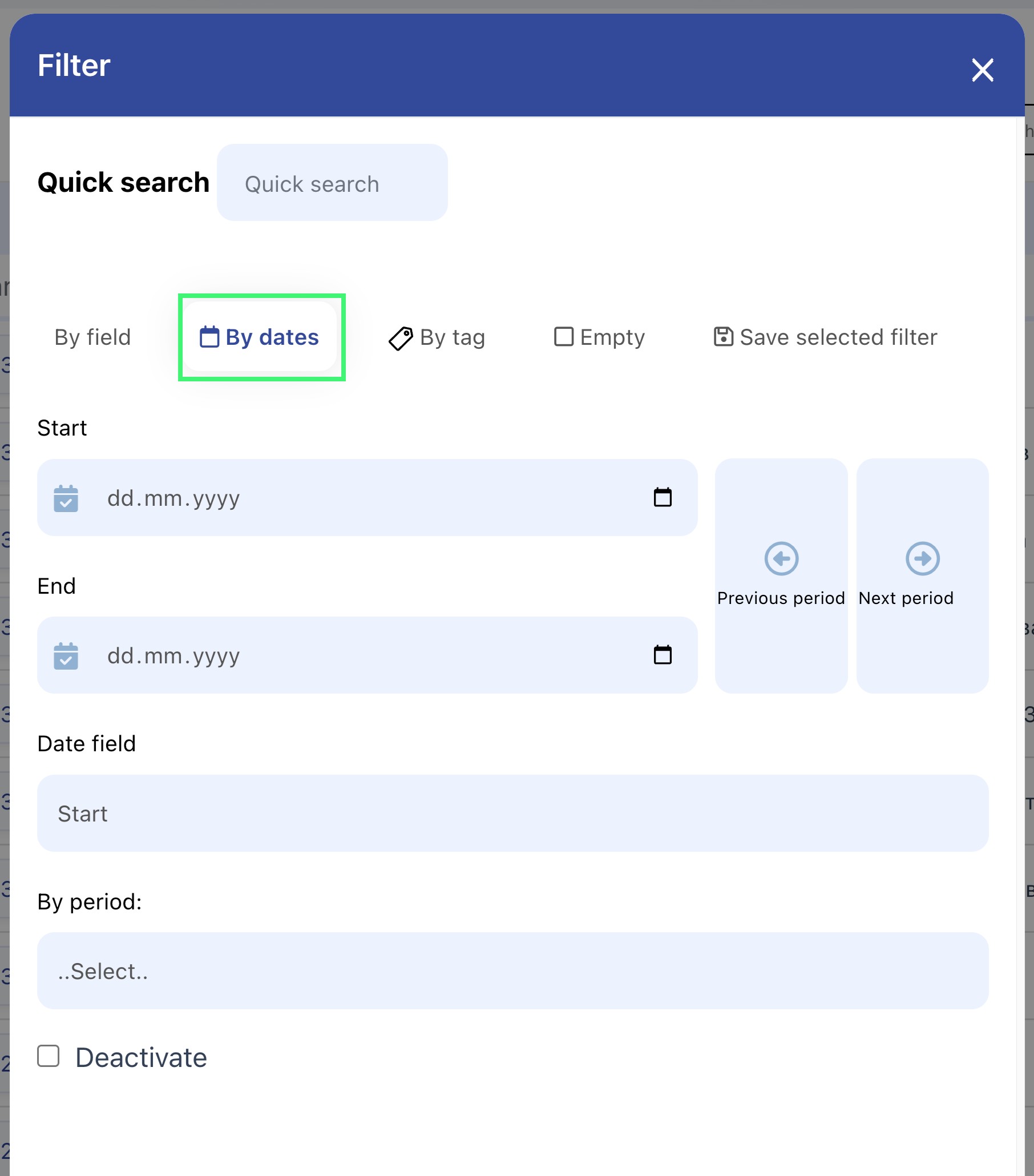Click the Start date dd.mm.yyyy text
The image size is (1034, 1176).
(173, 498)
